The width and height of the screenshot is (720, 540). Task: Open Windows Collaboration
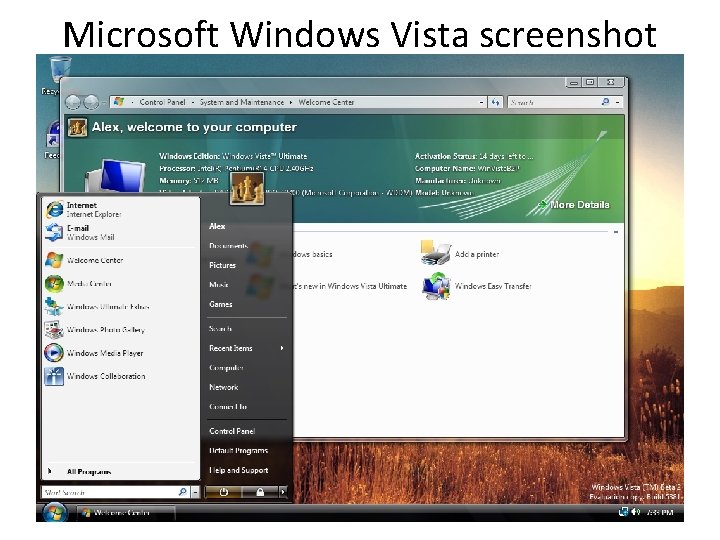(120, 376)
